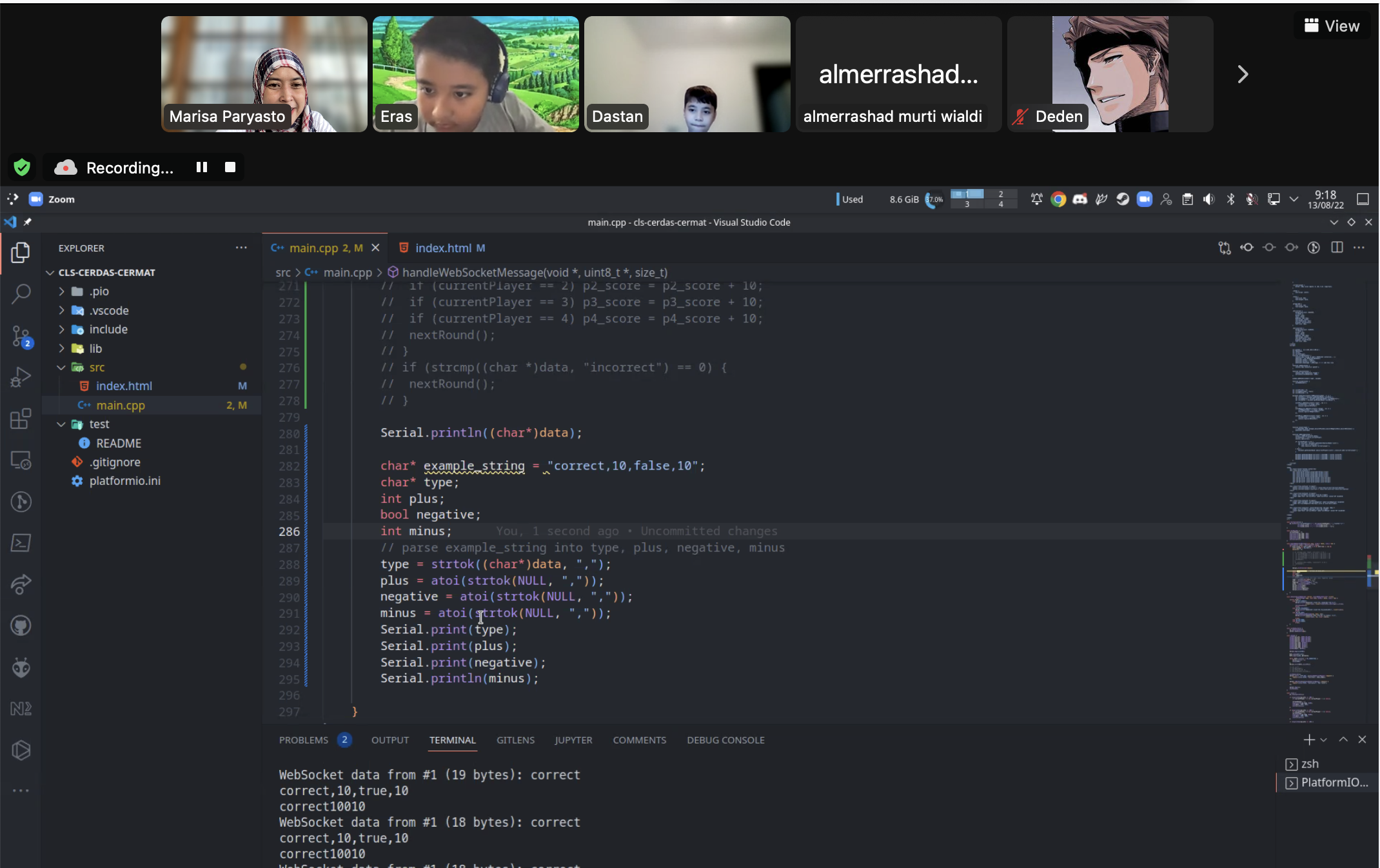Stop the Zoom recording

pyautogui.click(x=230, y=168)
